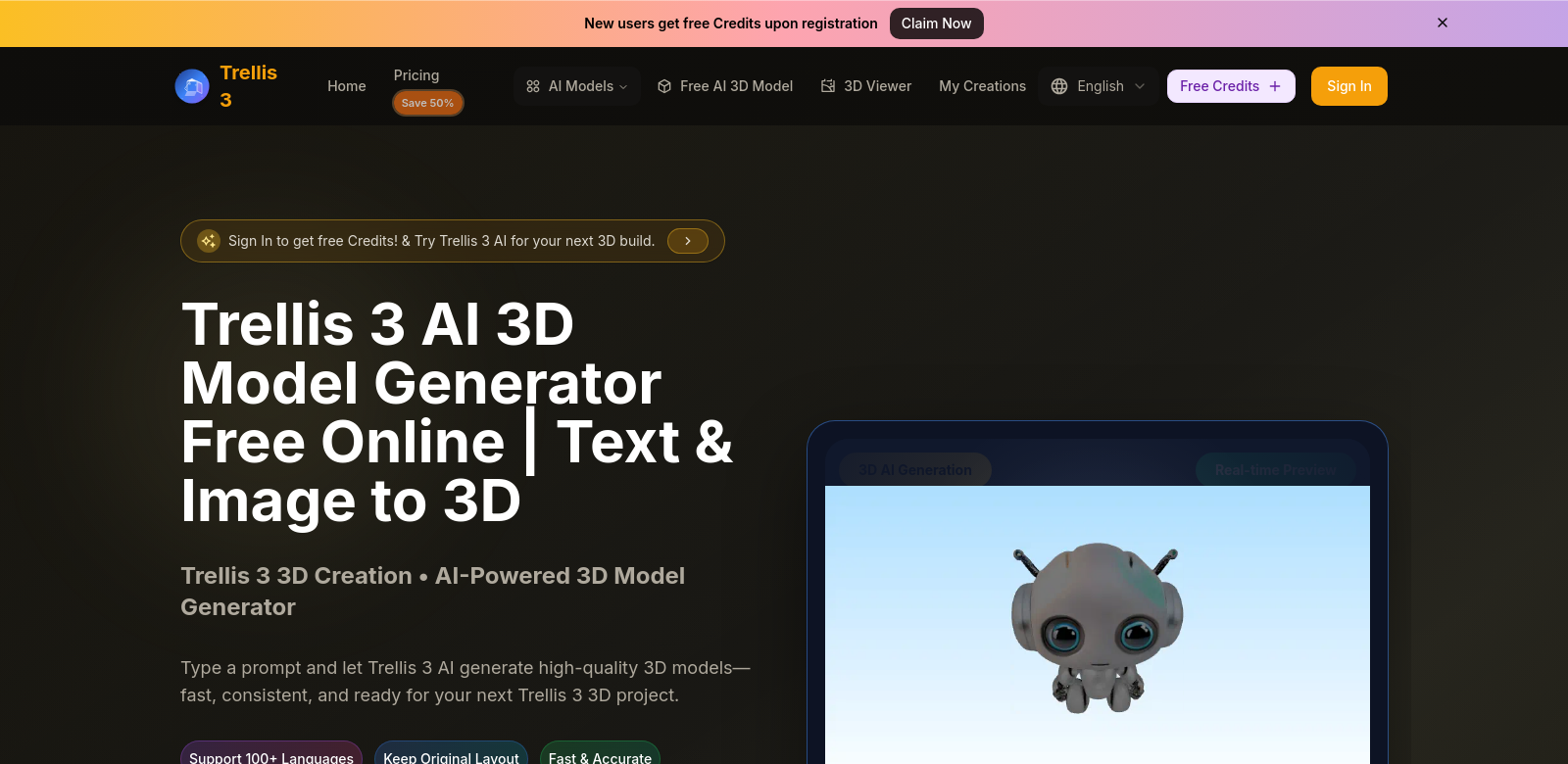This screenshot has height=764, width=1568.
Task: Click the Keep Original Layout tag
Action: point(451,756)
